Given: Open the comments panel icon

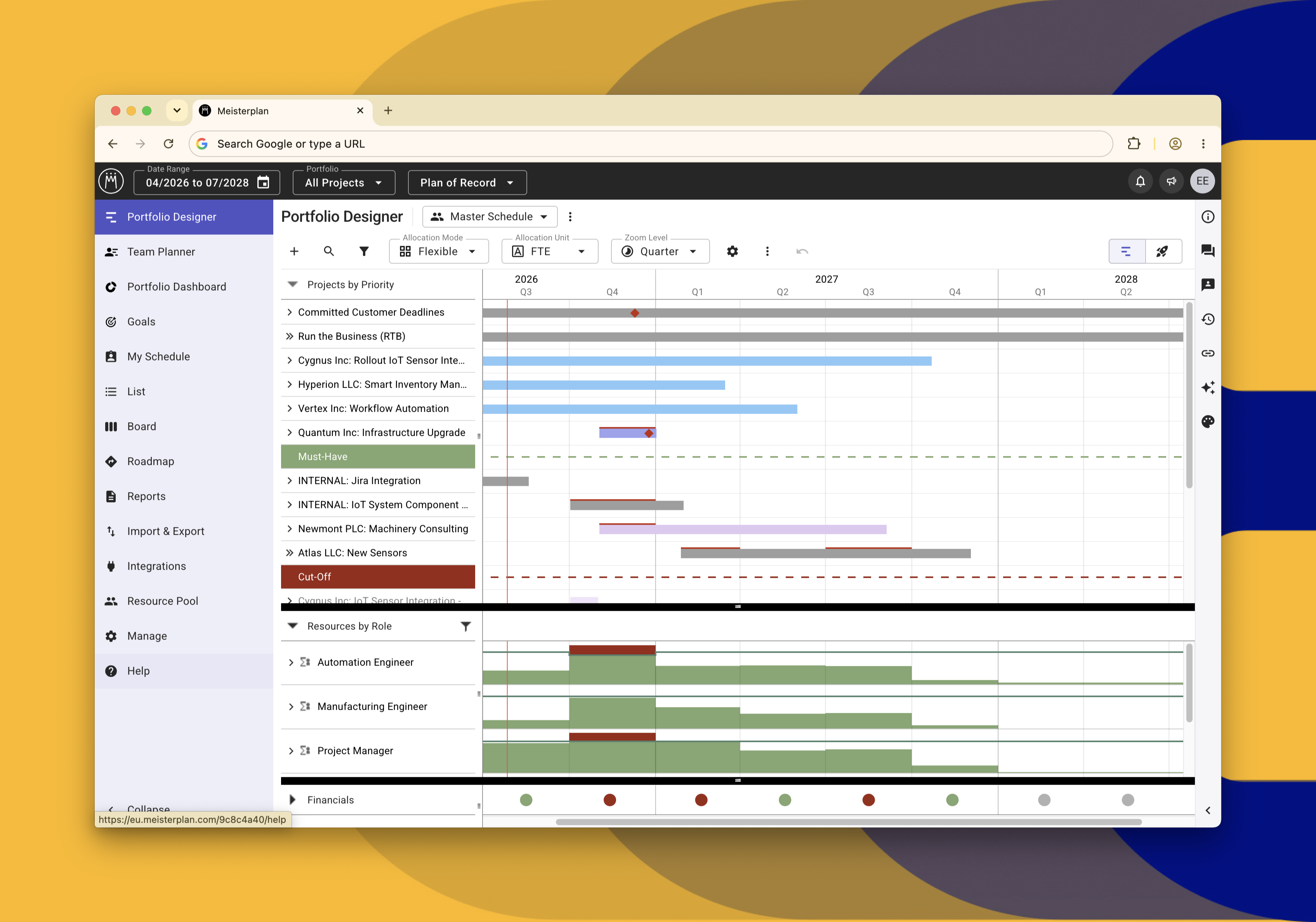Looking at the screenshot, I should coord(1208,250).
